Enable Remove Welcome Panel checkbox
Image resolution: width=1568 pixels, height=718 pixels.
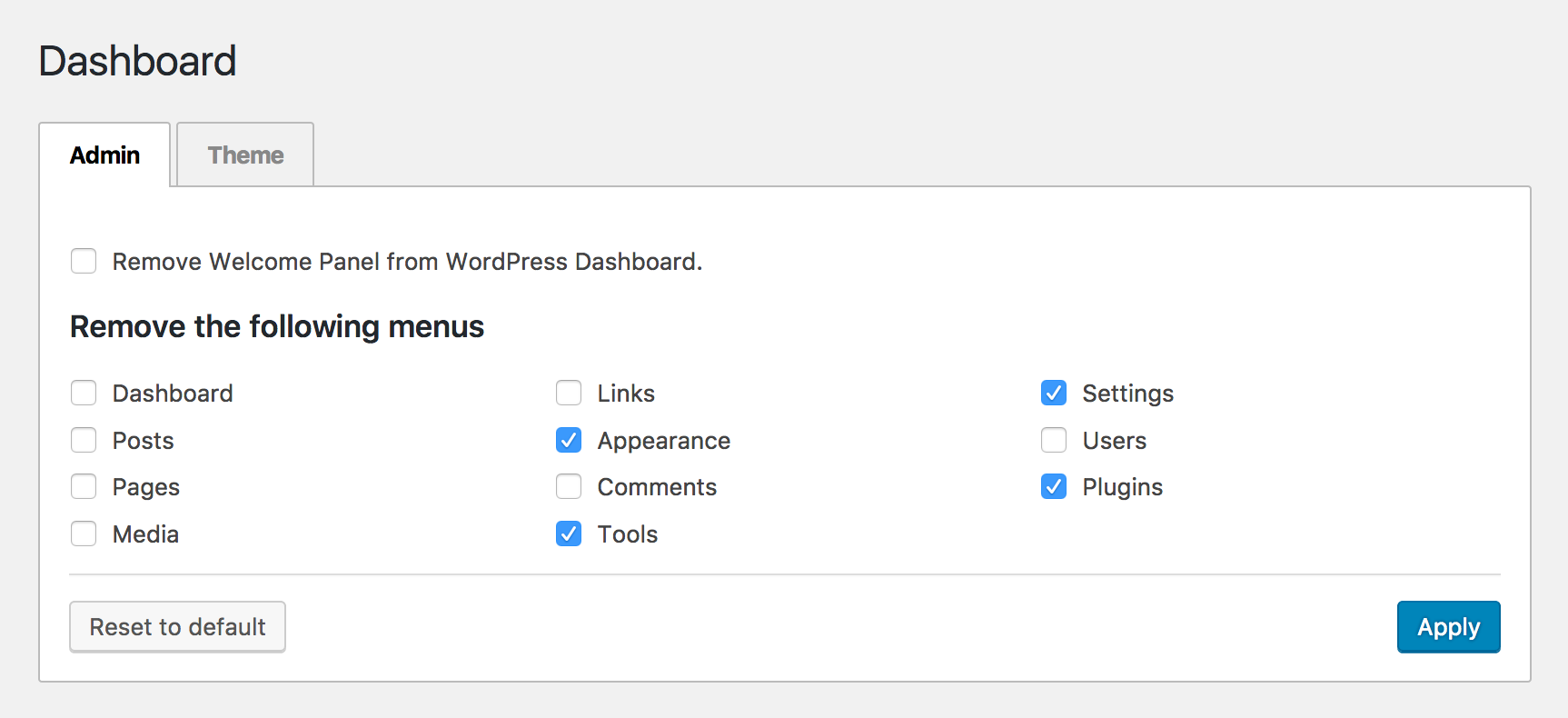point(84,262)
